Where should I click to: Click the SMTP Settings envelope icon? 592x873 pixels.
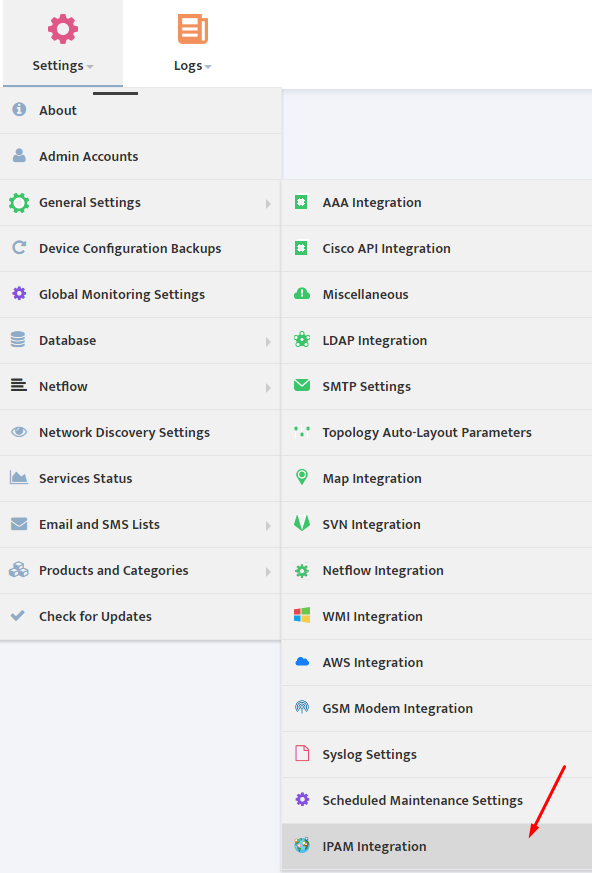(x=302, y=385)
